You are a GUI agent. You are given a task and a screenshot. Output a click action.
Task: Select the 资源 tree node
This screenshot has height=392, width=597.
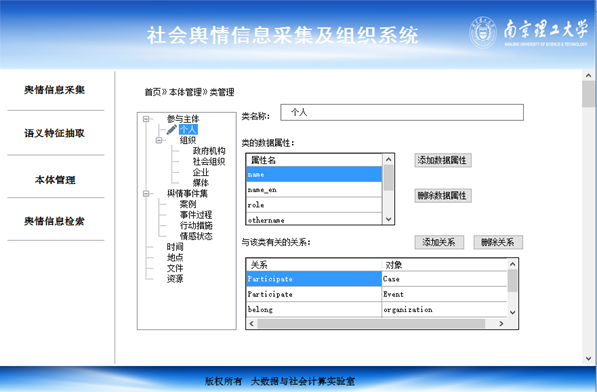pos(175,279)
